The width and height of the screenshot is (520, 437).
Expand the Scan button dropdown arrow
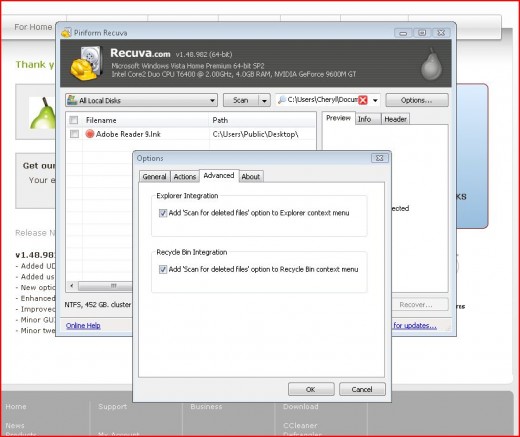tap(264, 100)
